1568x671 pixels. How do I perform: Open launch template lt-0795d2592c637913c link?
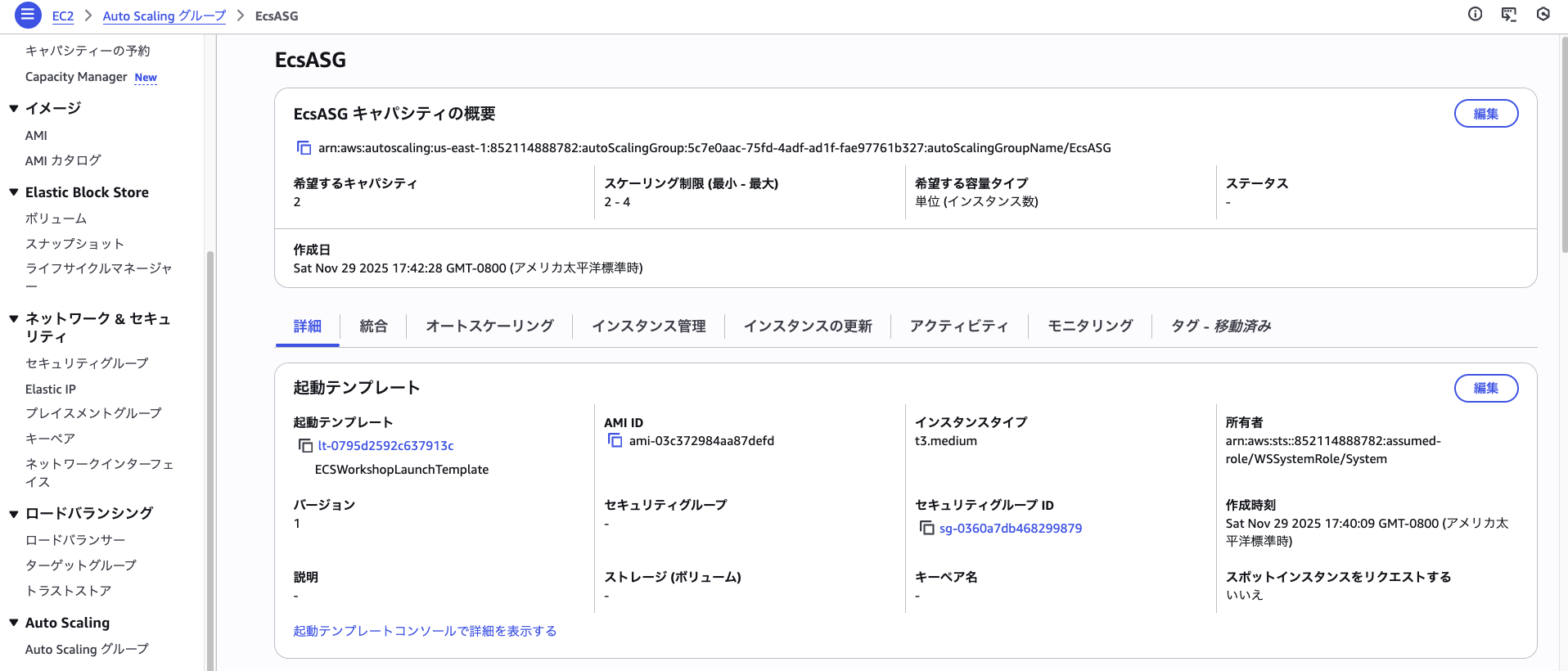pos(385,446)
